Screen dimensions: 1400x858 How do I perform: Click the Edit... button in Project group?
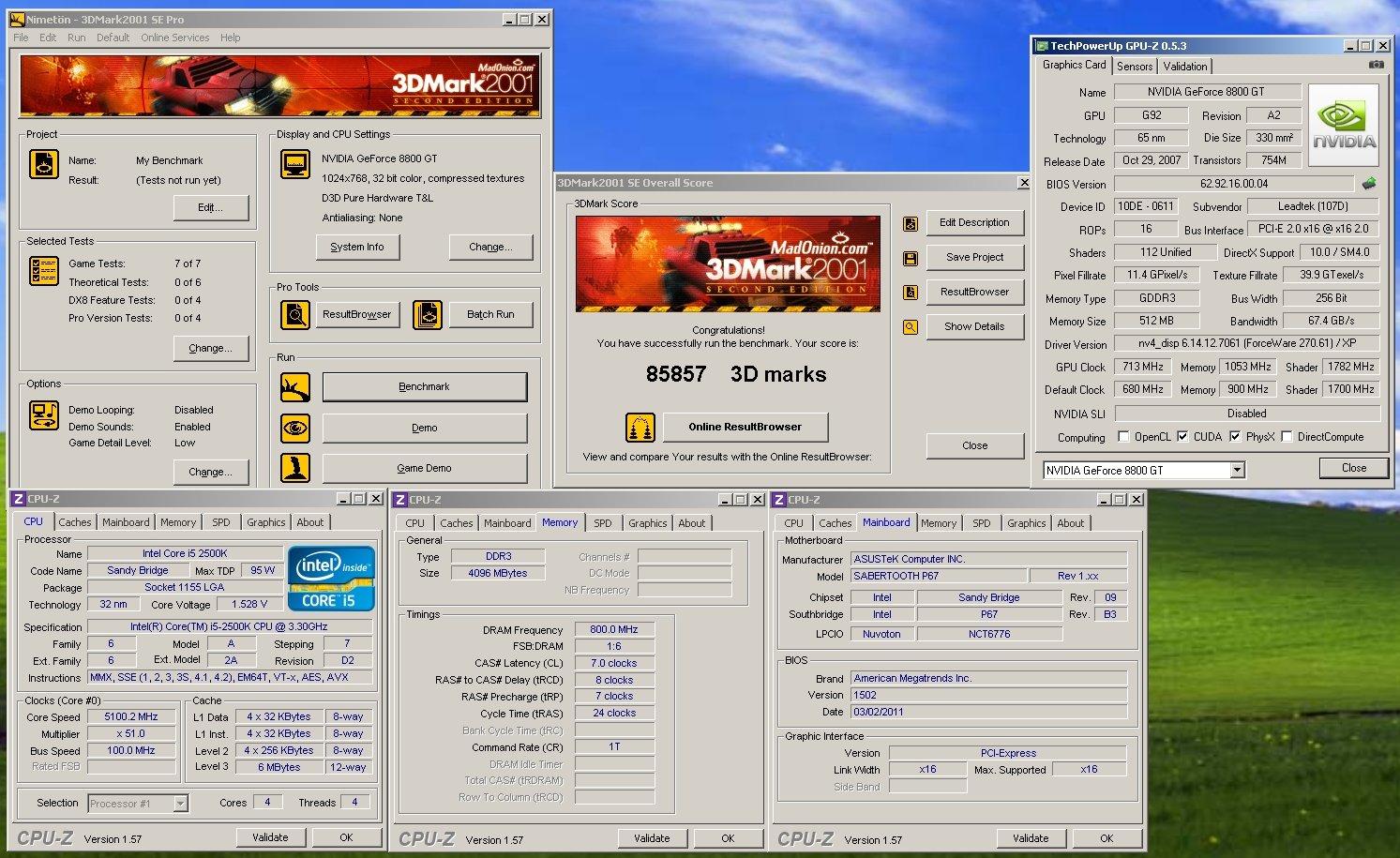coord(211,208)
